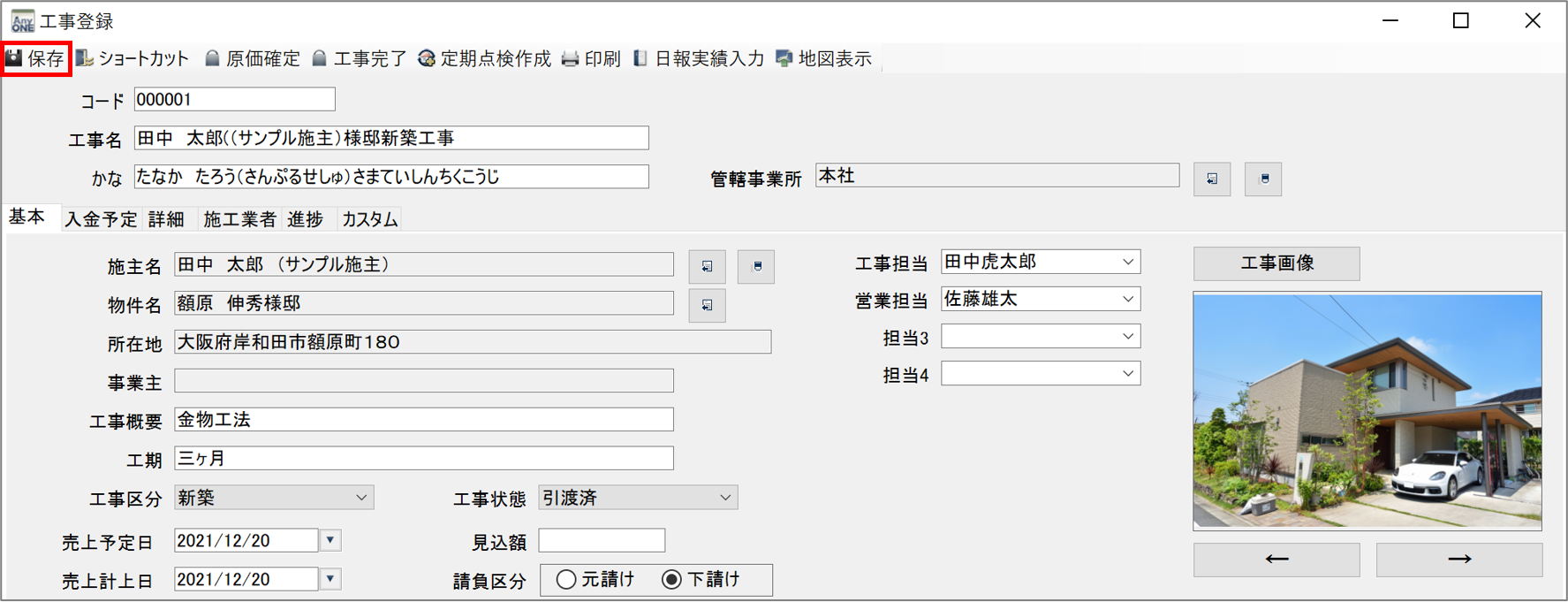Click the 原価確定 lock icon
This screenshot has width=1568, height=602.
point(212,58)
